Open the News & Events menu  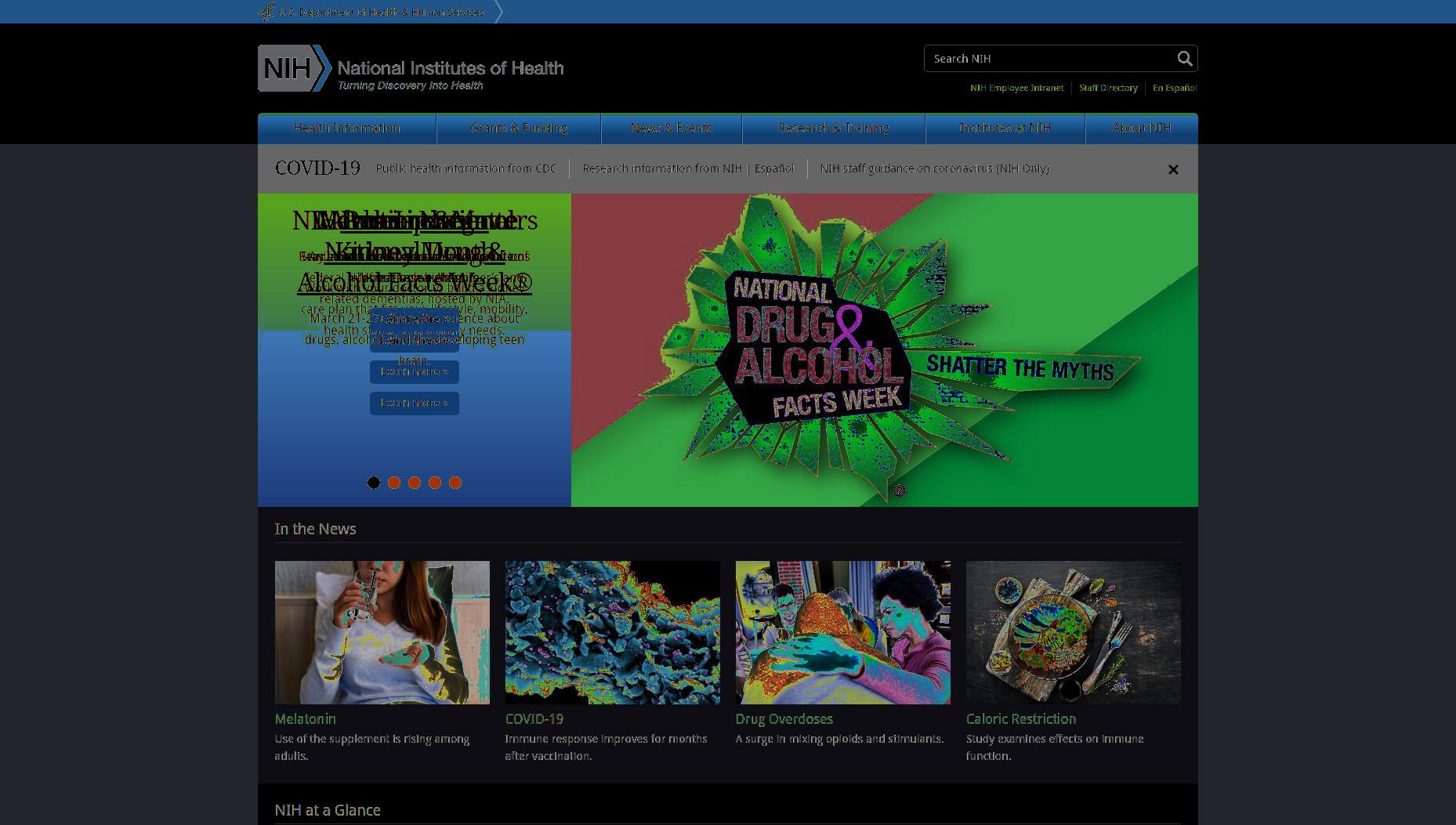672,128
